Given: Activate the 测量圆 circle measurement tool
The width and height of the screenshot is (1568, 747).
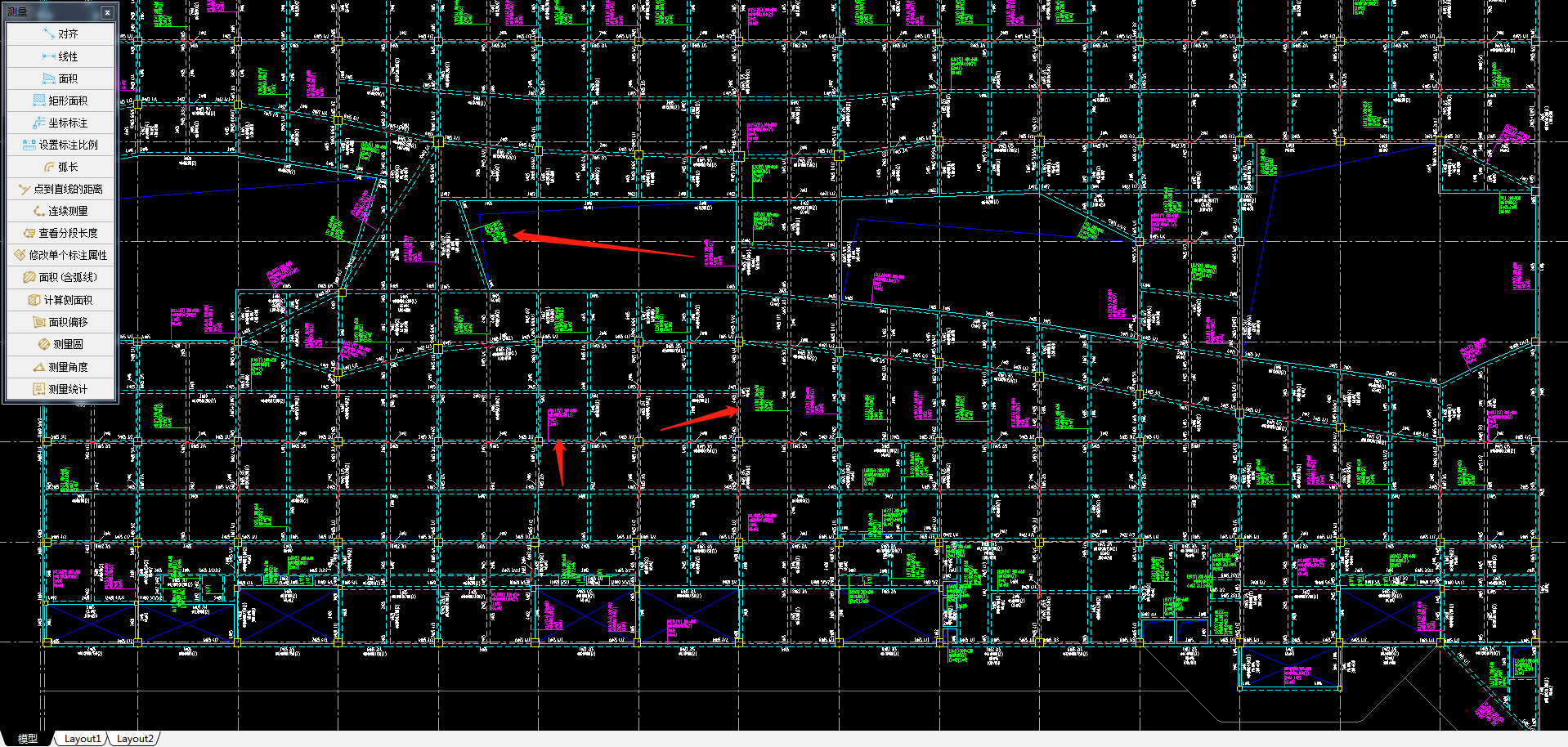Looking at the screenshot, I should tap(60, 344).
